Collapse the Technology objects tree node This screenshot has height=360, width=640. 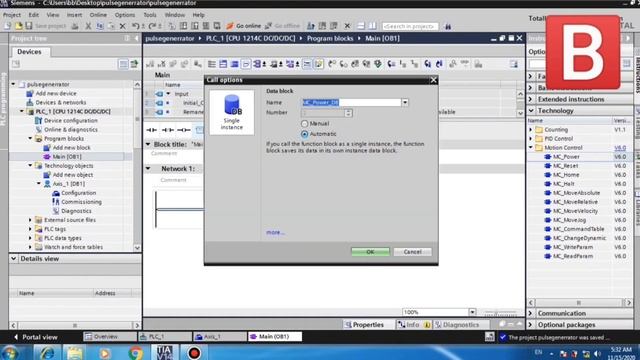click(30, 166)
